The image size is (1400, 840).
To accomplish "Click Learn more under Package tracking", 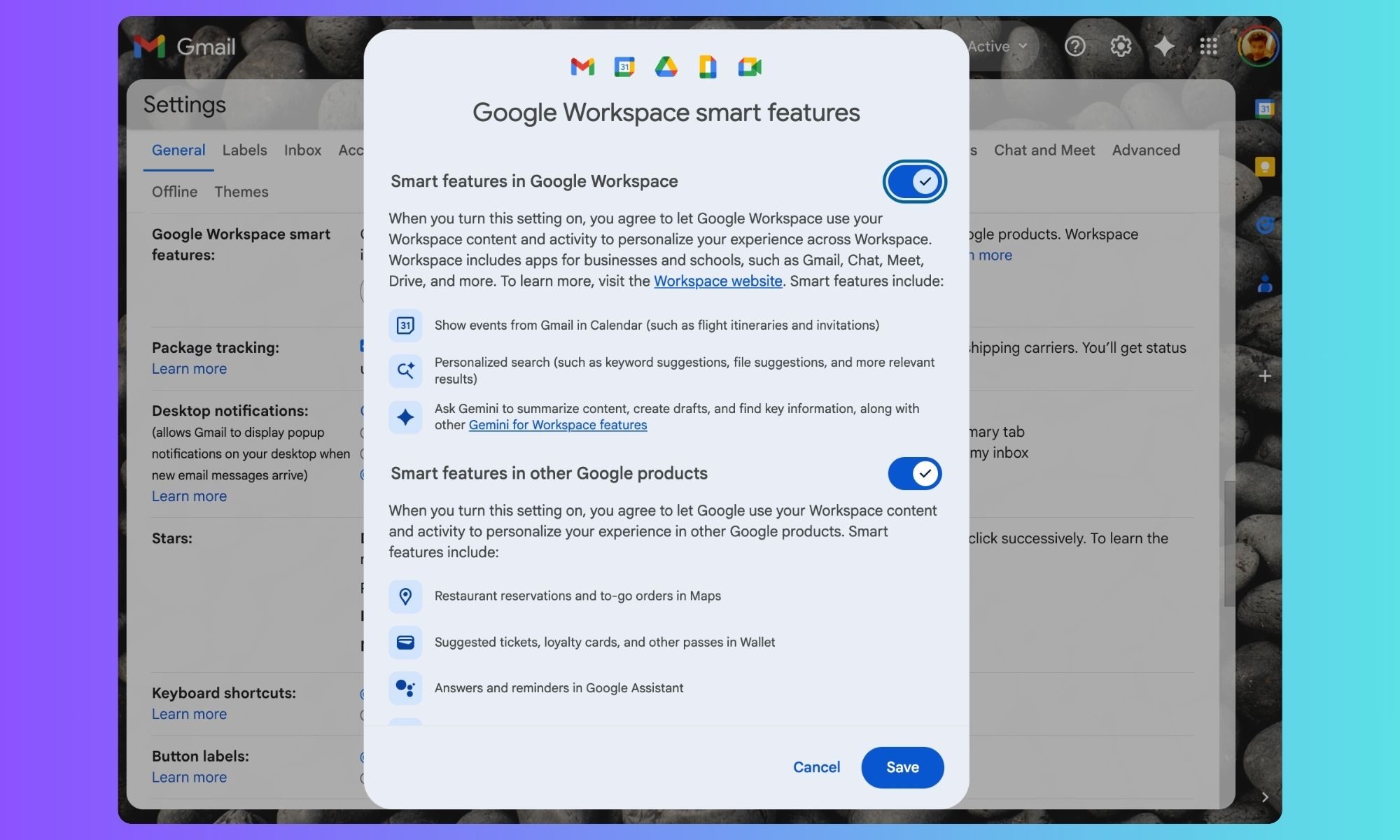I will click(x=189, y=369).
